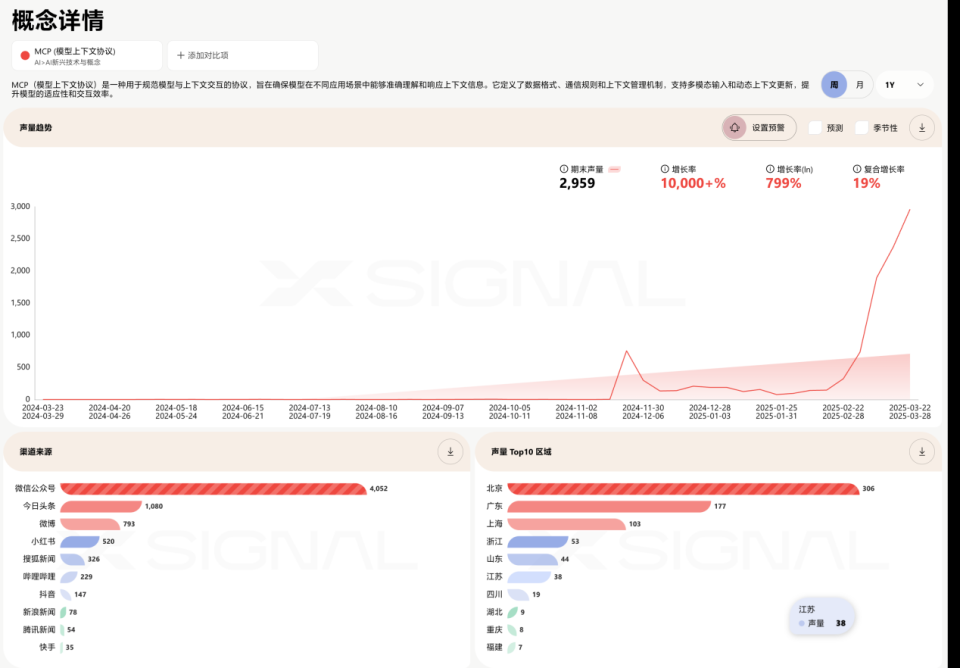Click the 上海 region bar
The width and height of the screenshot is (960, 668).
click(566, 524)
